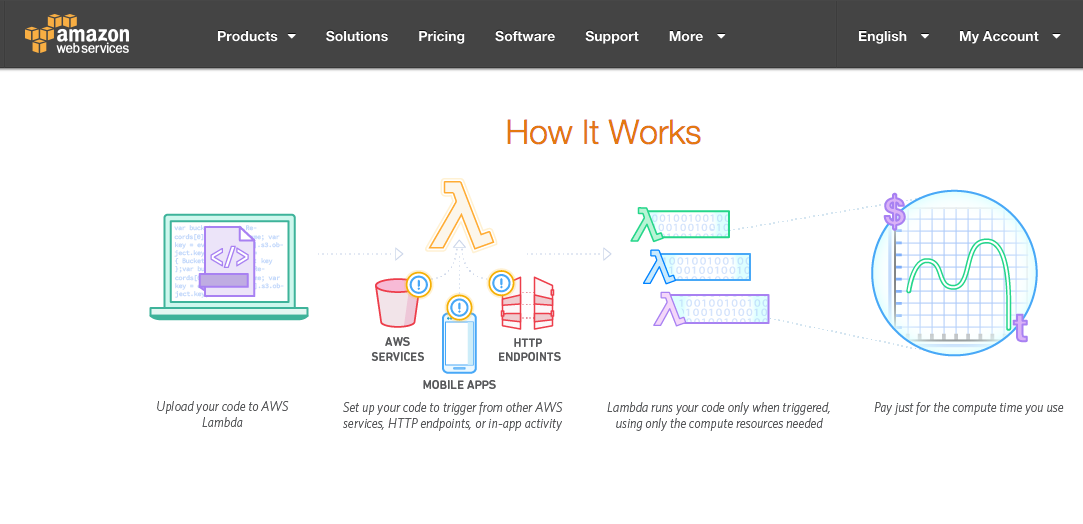1083x524 pixels.
Task: Click the purple code file icon
Action: coord(228,261)
